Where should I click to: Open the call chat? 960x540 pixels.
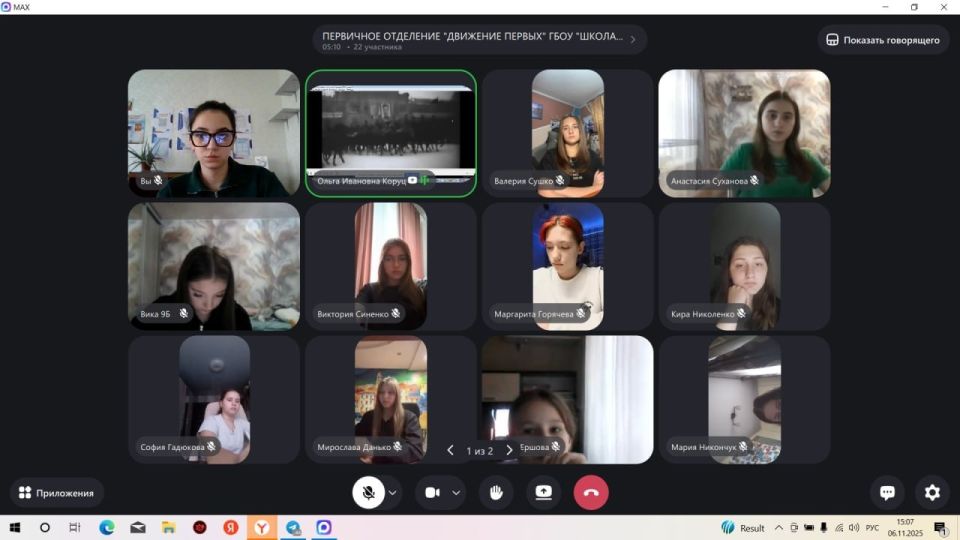[887, 492]
